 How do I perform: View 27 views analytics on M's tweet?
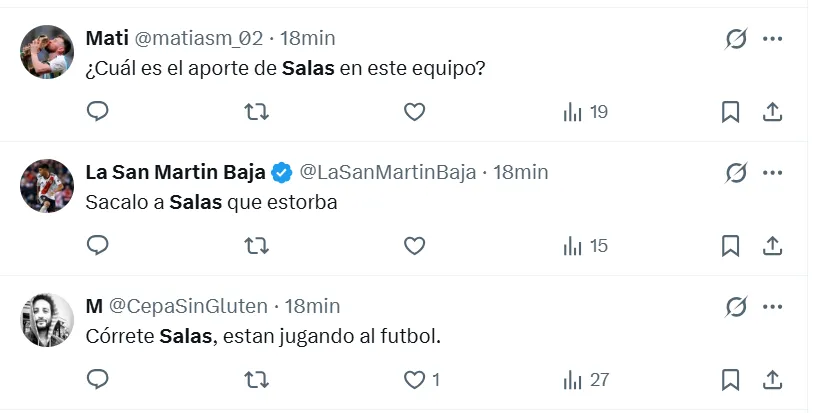(x=585, y=379)
